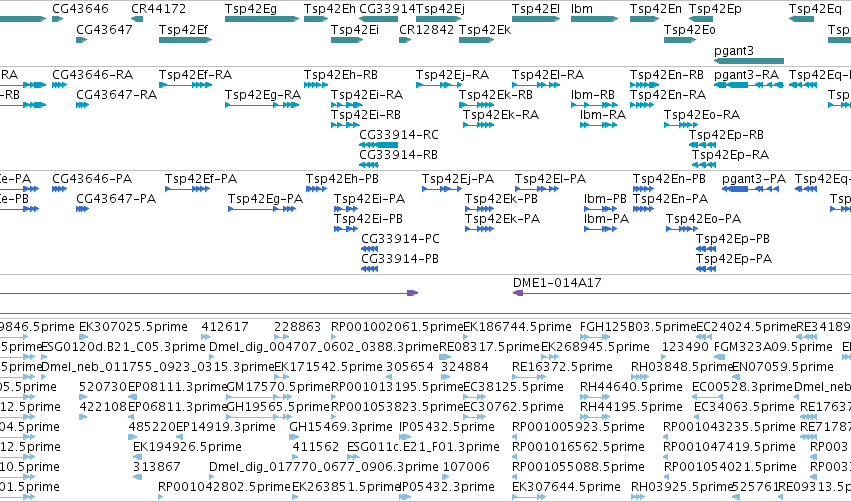Viewport: 851px width, 502px height.
Task: Select the ESG011c.E21_F01.3prime EST label
Action: click(423, 447)
